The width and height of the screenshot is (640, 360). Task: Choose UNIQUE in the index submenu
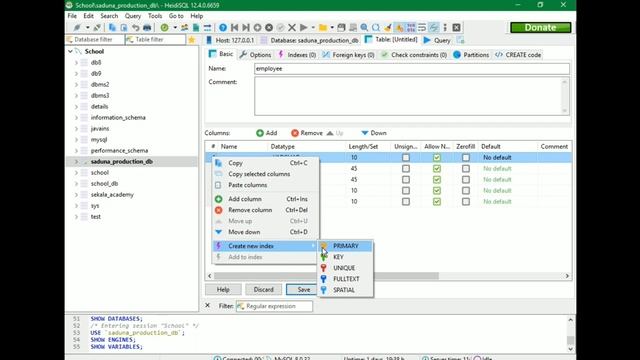point(345,268)
